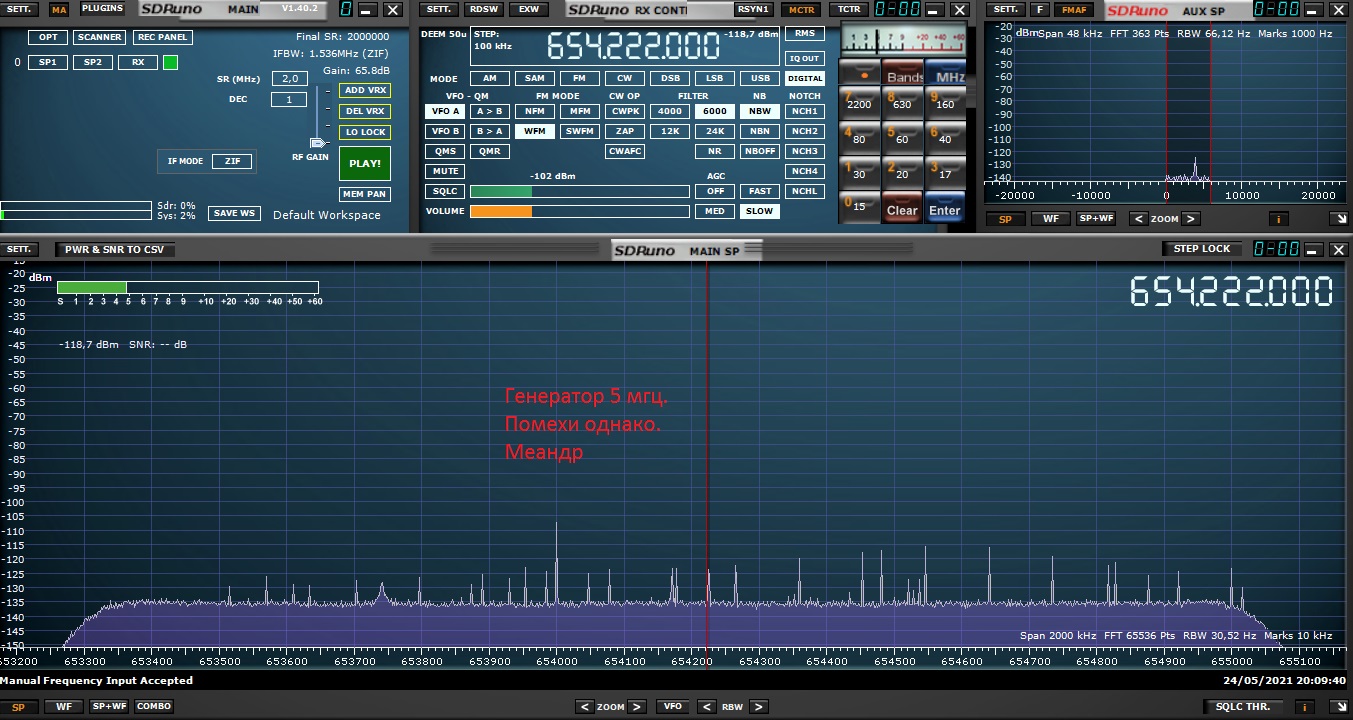Start streaming with the green PLAY! button

pyautogui.click(x=364, y=163)
